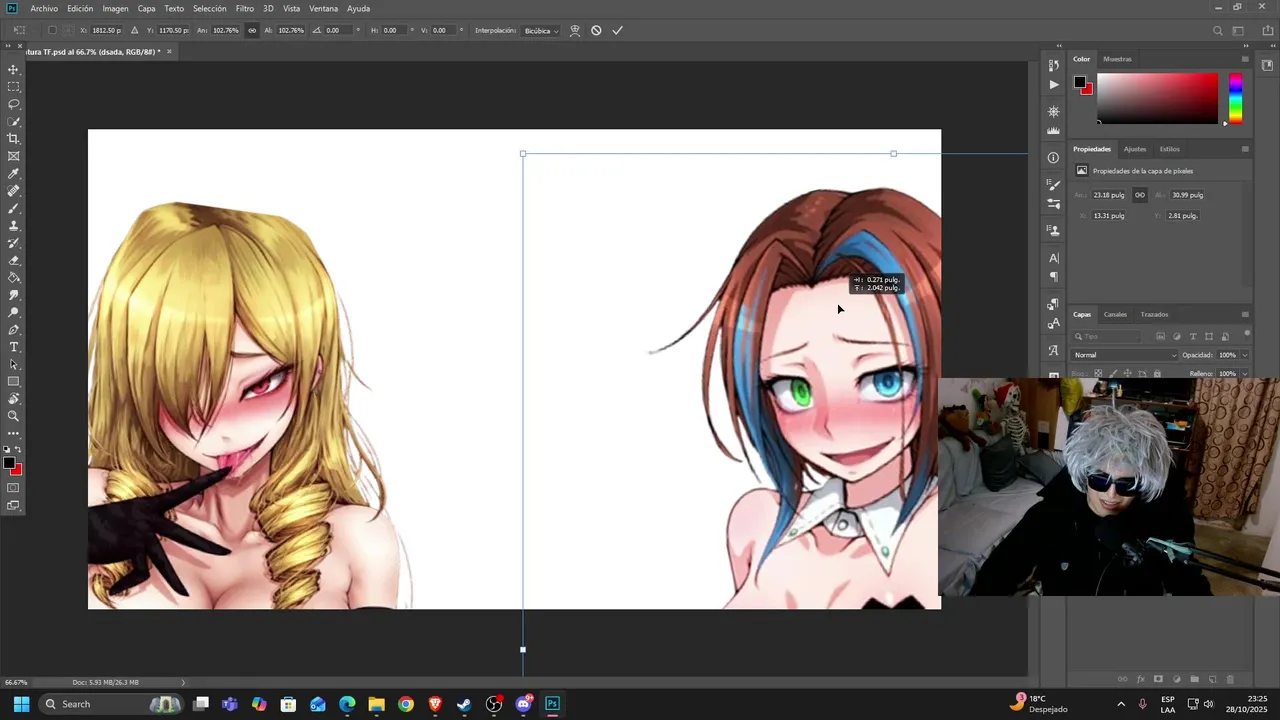This screenshot has height=720, width=1280.
Task: Toggle text layer filter in Capas
Action: pyautogui.click(x=1193, y=336)
